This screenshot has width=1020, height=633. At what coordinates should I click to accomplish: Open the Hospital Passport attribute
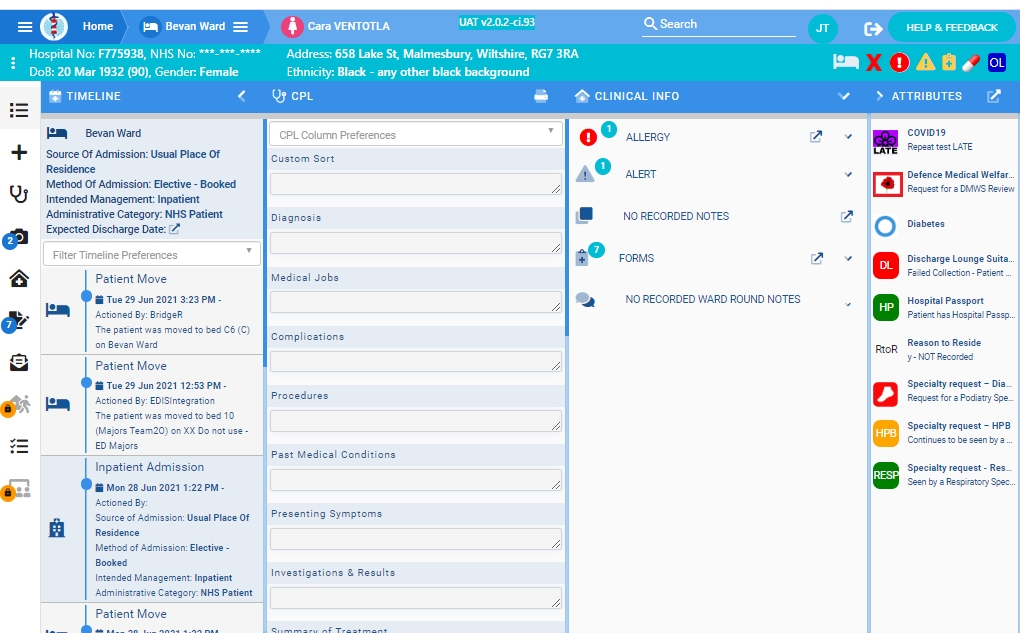(944, 308)
